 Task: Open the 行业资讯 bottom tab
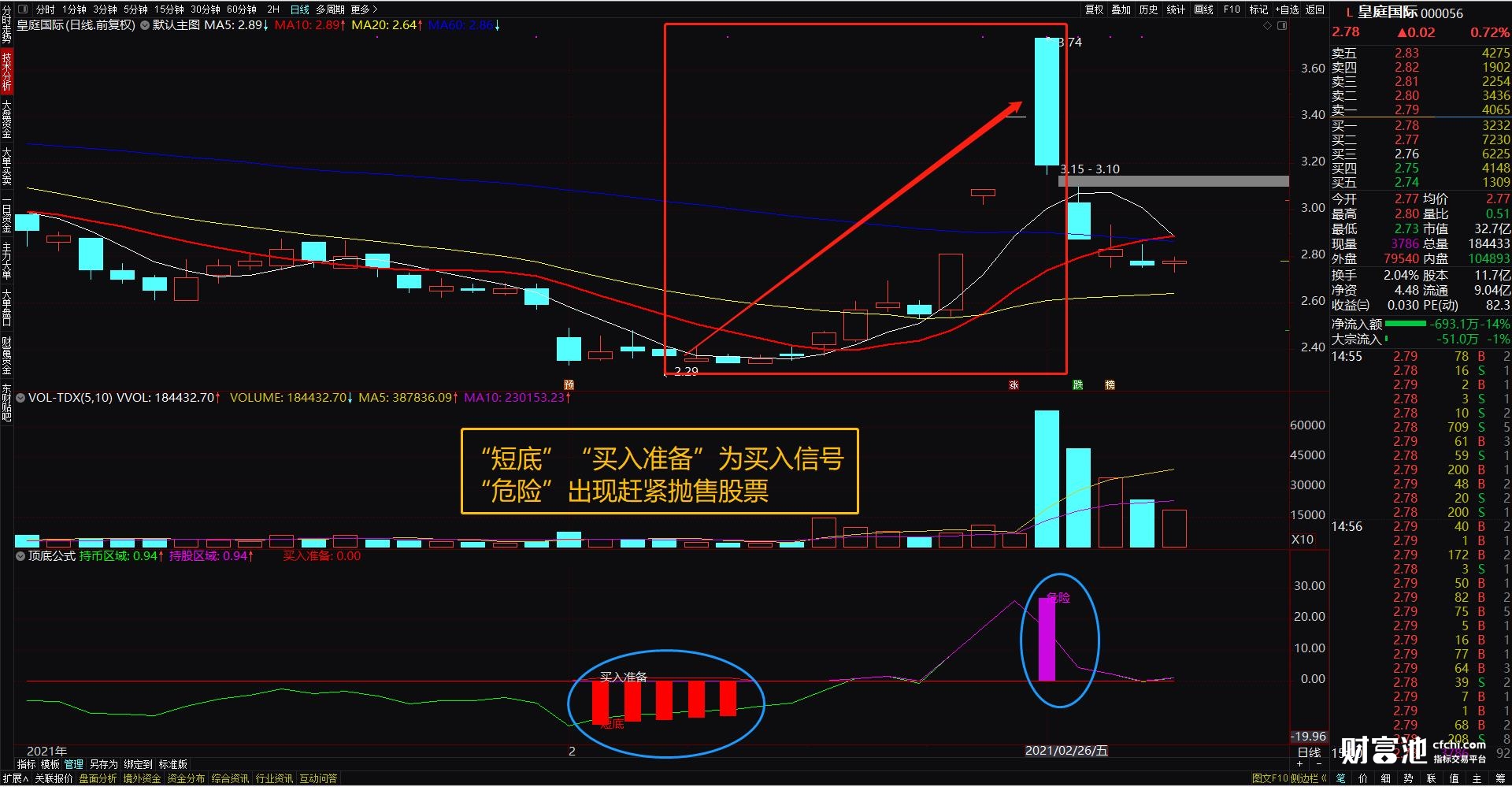click(274, 779)
